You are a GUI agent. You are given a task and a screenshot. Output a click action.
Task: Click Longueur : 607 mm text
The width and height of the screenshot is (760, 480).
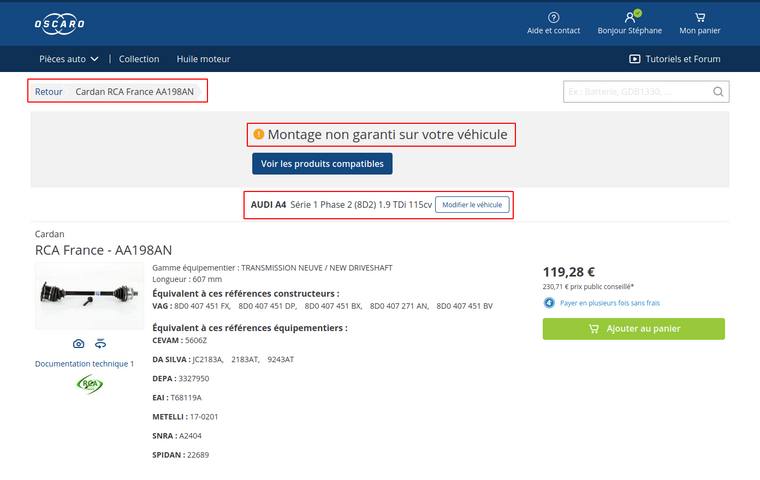point(187,279)
